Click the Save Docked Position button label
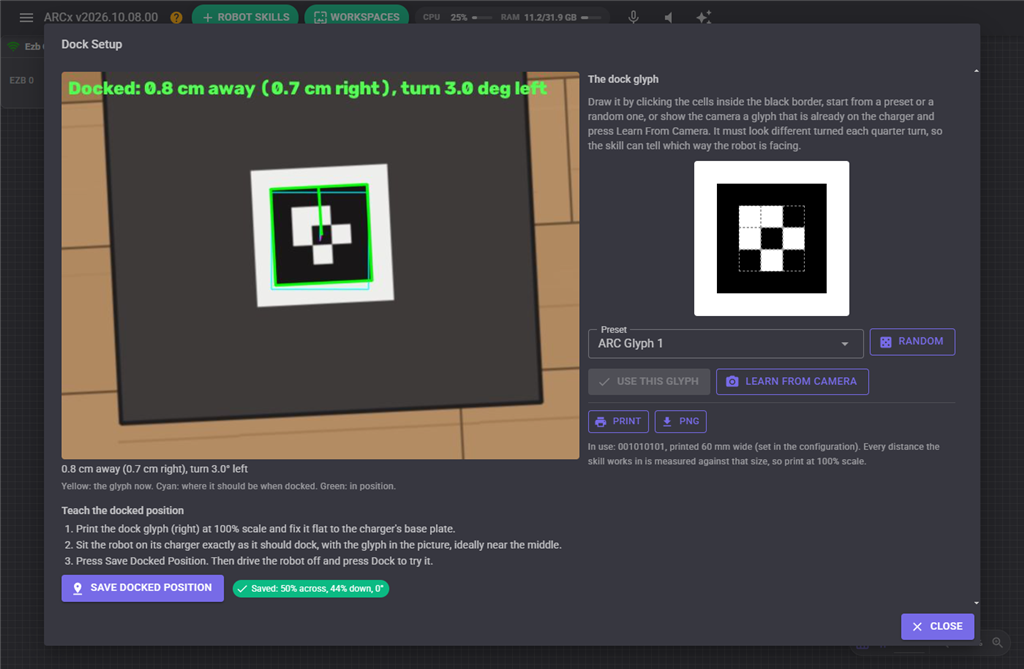Image resolution: width=1024 pixels, height=669 pixels. (151, 588)
